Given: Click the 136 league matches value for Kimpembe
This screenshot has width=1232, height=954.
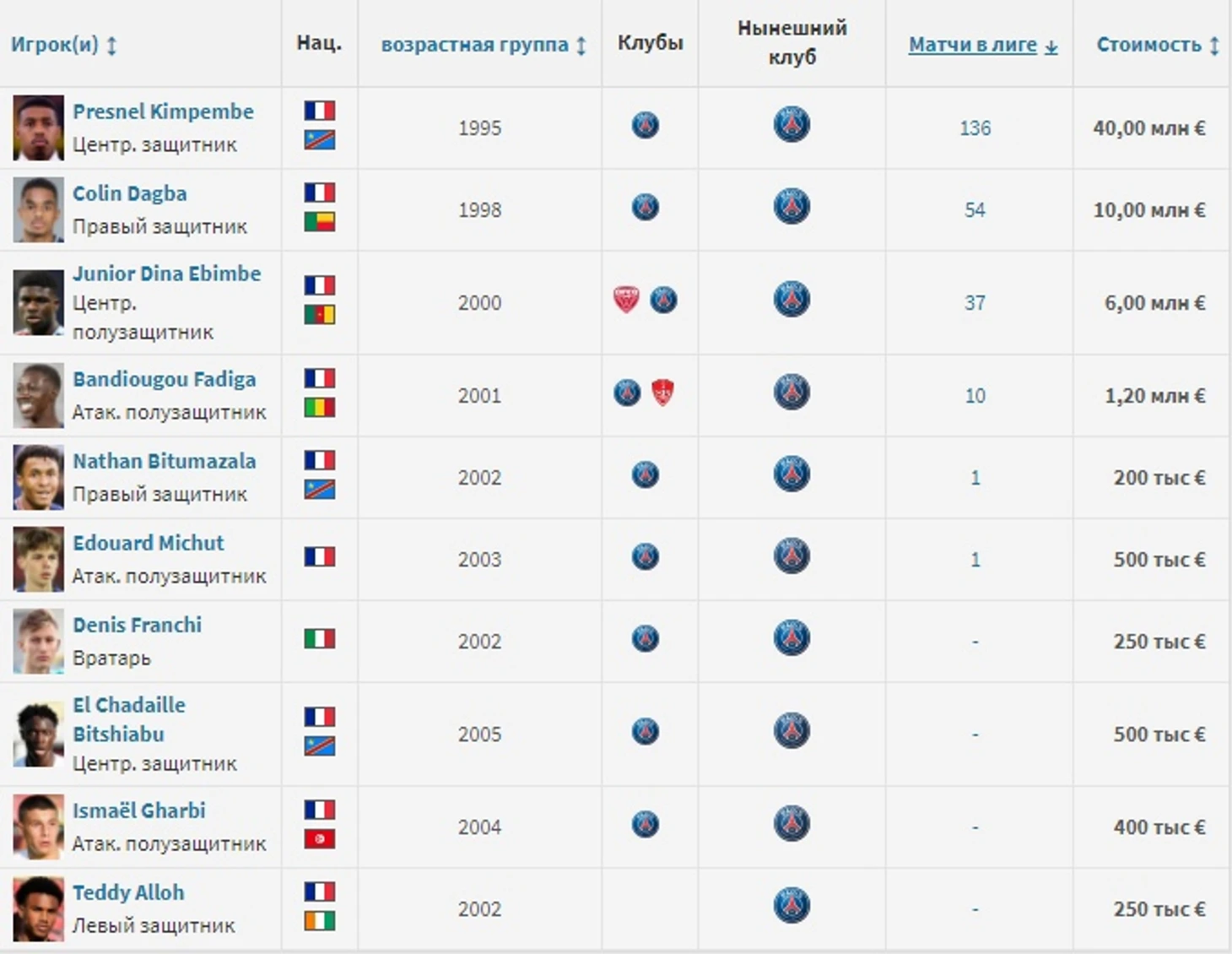Looking at the screenshot, I should coord(975,128).
